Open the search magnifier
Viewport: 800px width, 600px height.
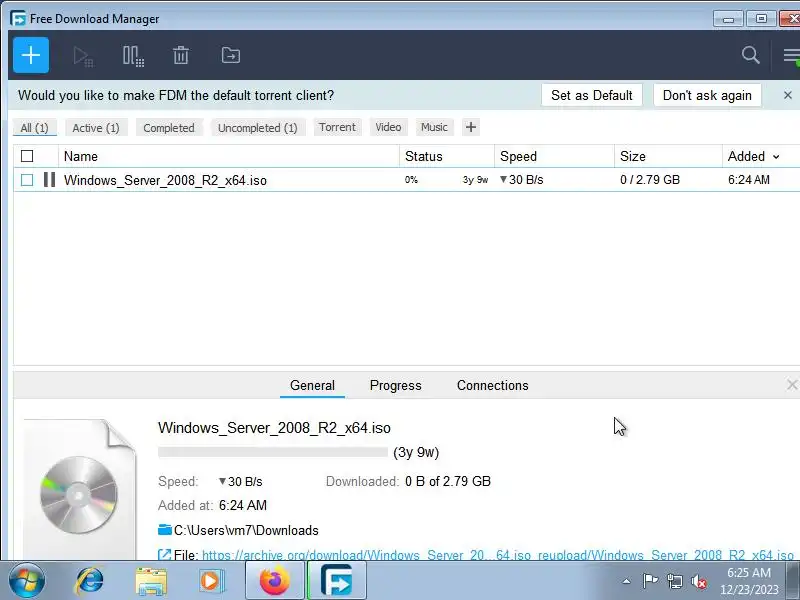click(751, 55)
